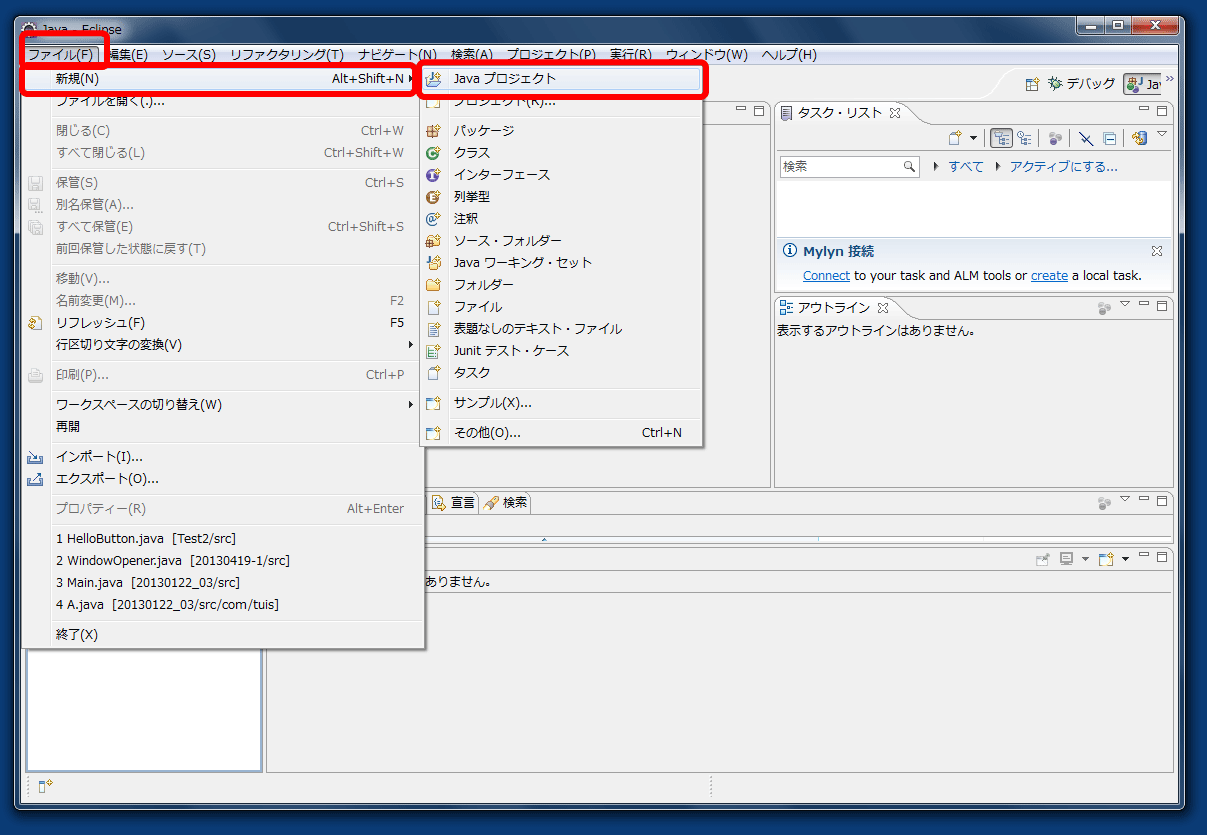
Task: Choose Java プロジェクト from the New submenu
Action: coord(561,78)
